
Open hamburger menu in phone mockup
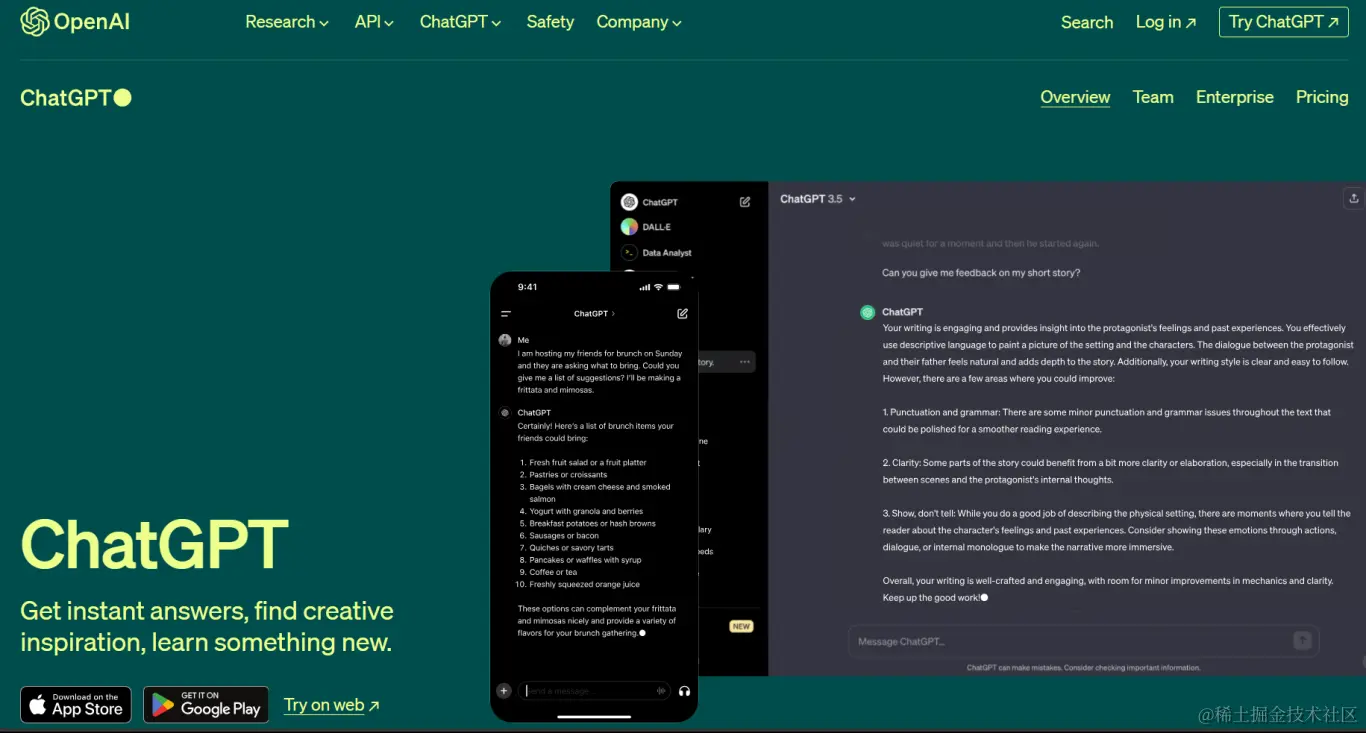tap(506, 314)
